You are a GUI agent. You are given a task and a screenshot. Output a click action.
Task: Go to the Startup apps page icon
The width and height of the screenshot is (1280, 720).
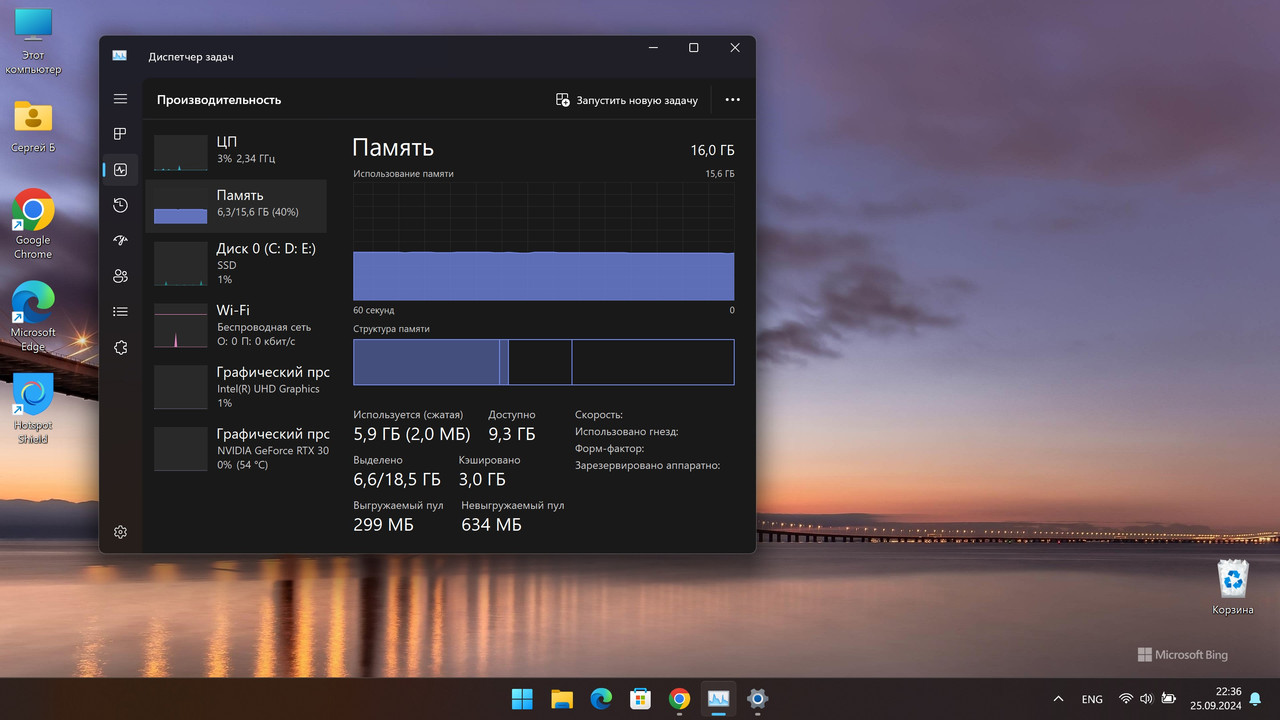pyautogui.click(x=120, y=241)
